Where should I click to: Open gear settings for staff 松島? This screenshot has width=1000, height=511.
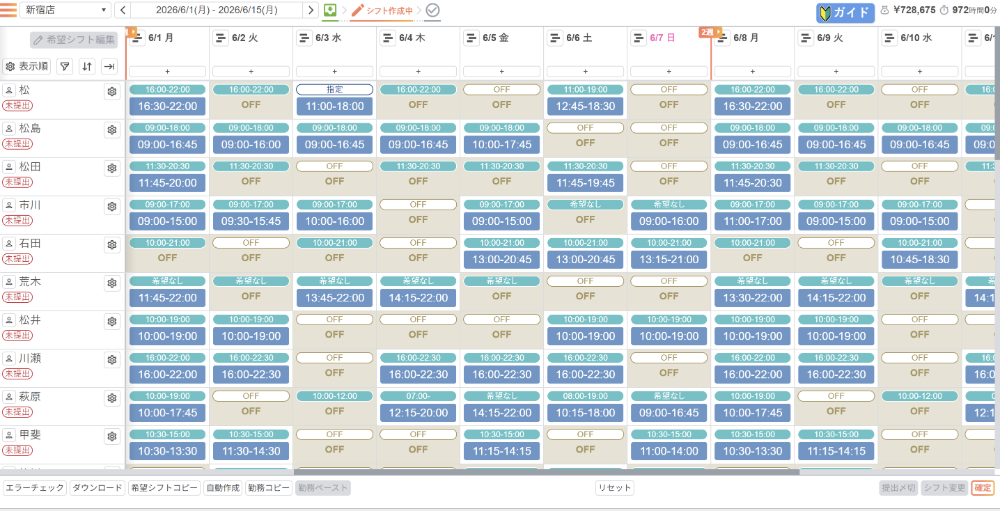click(112, 130)
